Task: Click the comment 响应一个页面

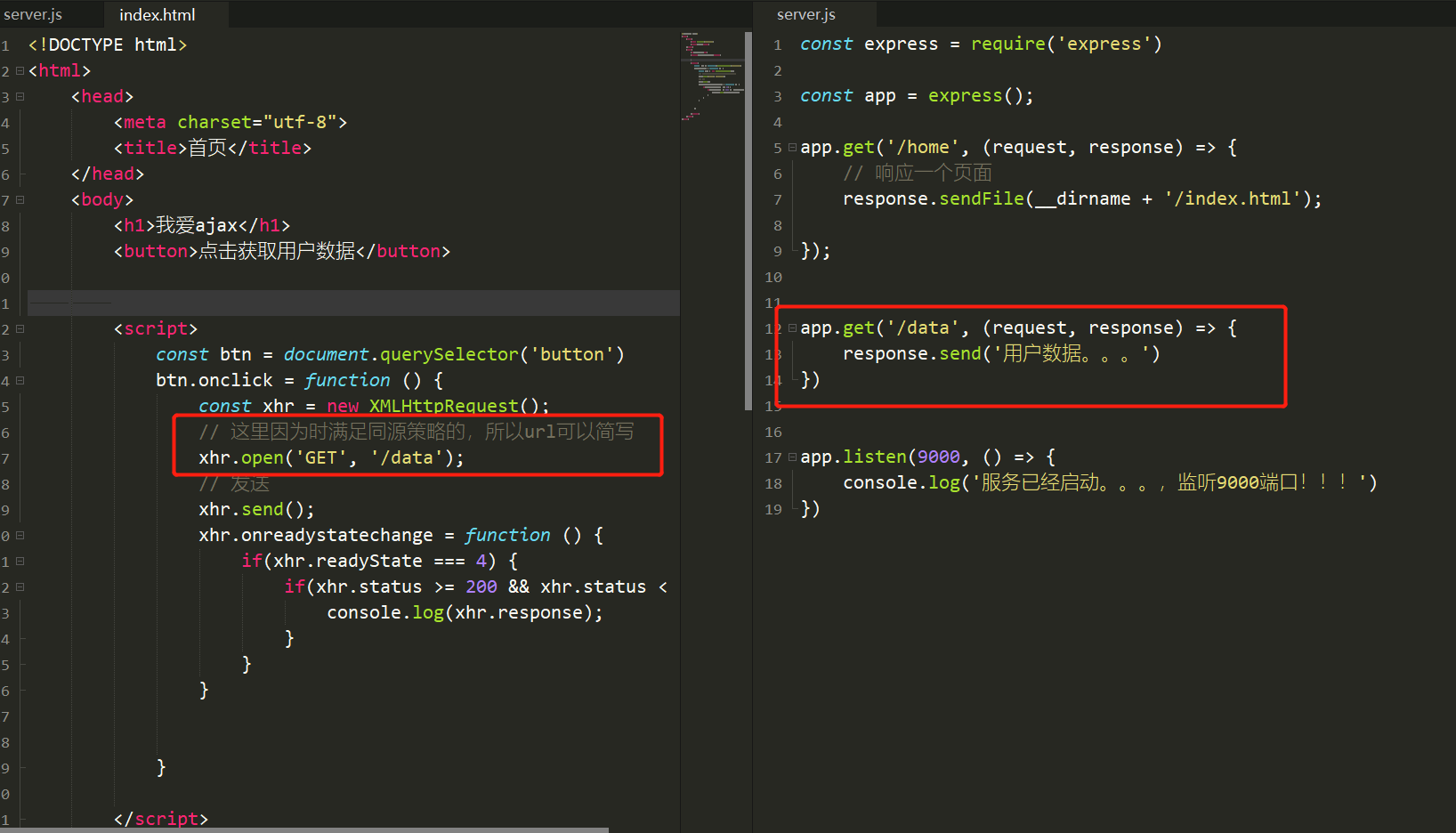Action: coord(918,173)
